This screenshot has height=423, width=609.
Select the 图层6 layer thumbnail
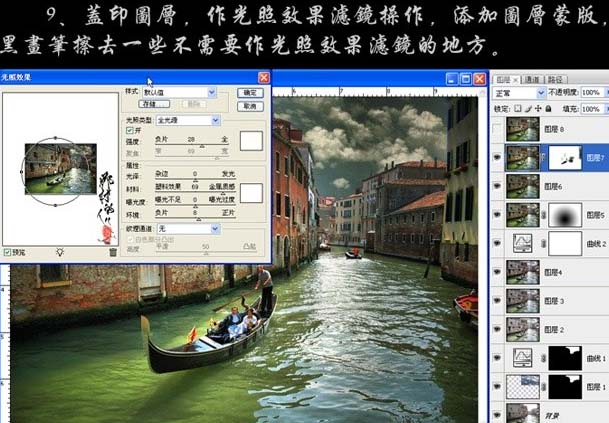tap(523, 186)
